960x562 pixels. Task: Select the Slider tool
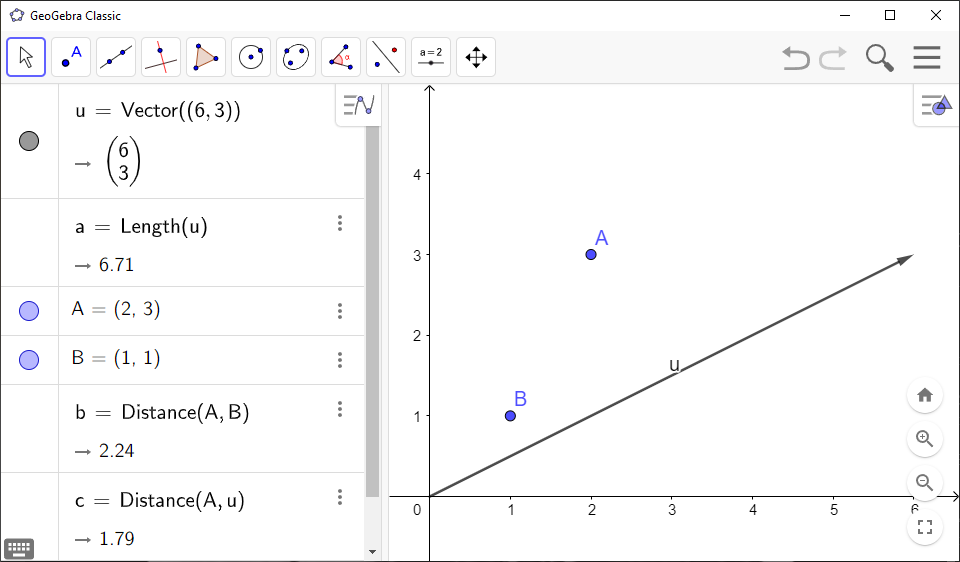pos(431,57)
